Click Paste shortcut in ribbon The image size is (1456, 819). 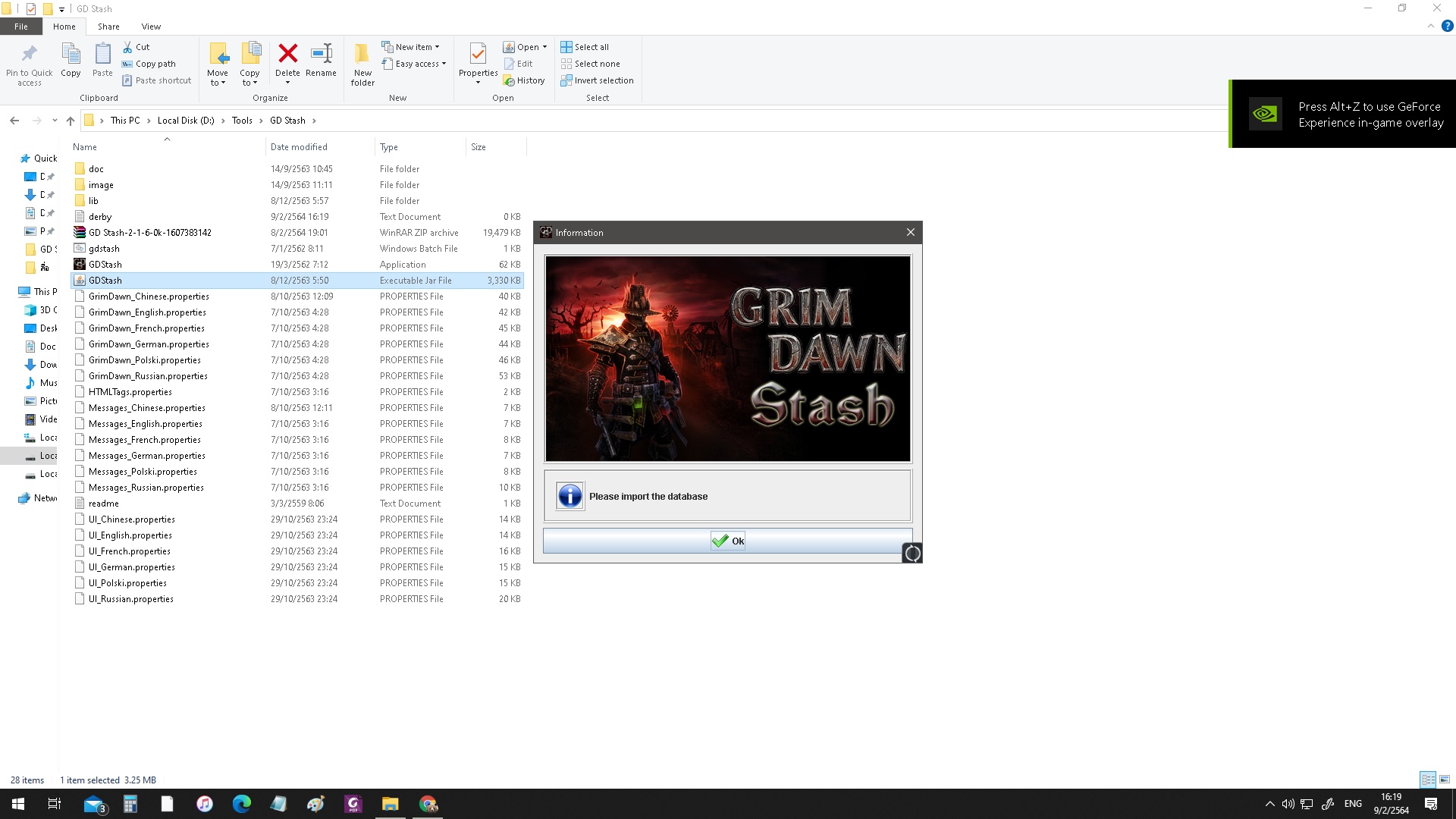(x=157, y=80)
